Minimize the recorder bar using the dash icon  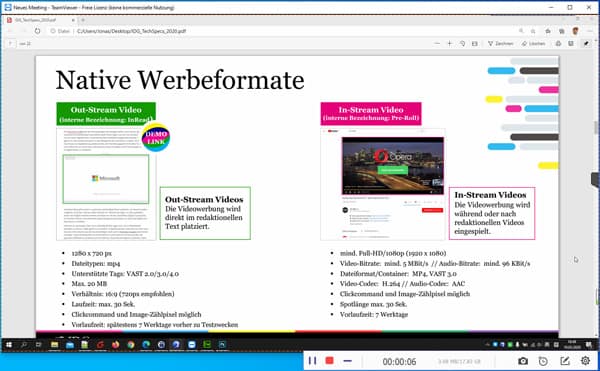pos(347,361)
